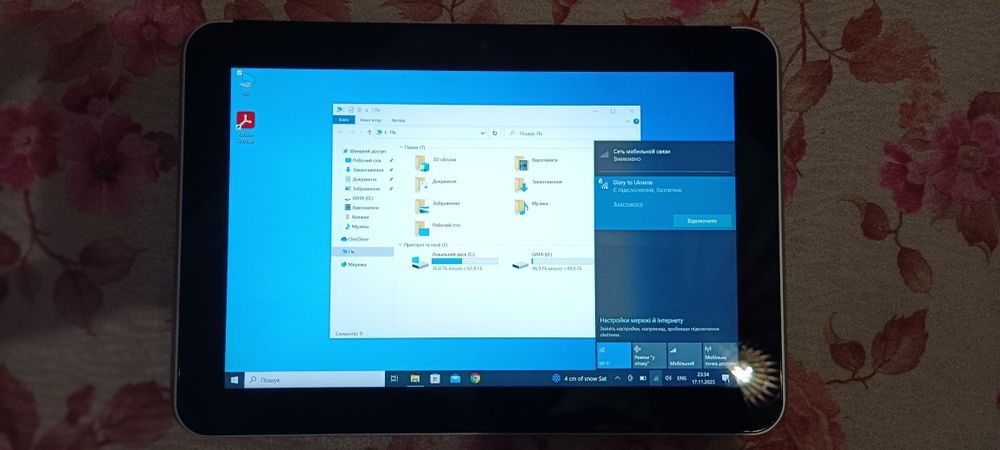1000x450 pixels.
Task: Open the Videos folder in Explorer
Action: pos(536,163)
